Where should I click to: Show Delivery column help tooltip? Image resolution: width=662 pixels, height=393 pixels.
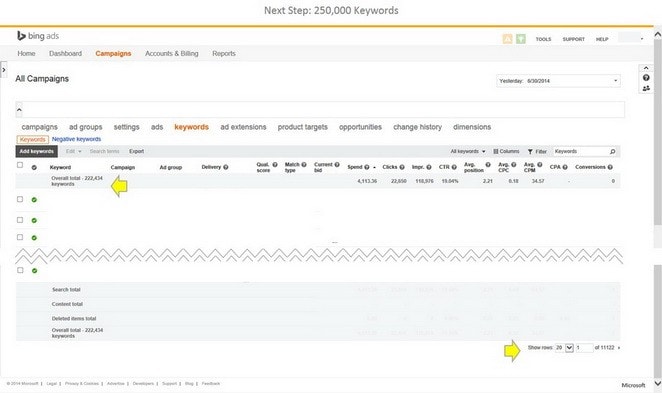[226, 167]
